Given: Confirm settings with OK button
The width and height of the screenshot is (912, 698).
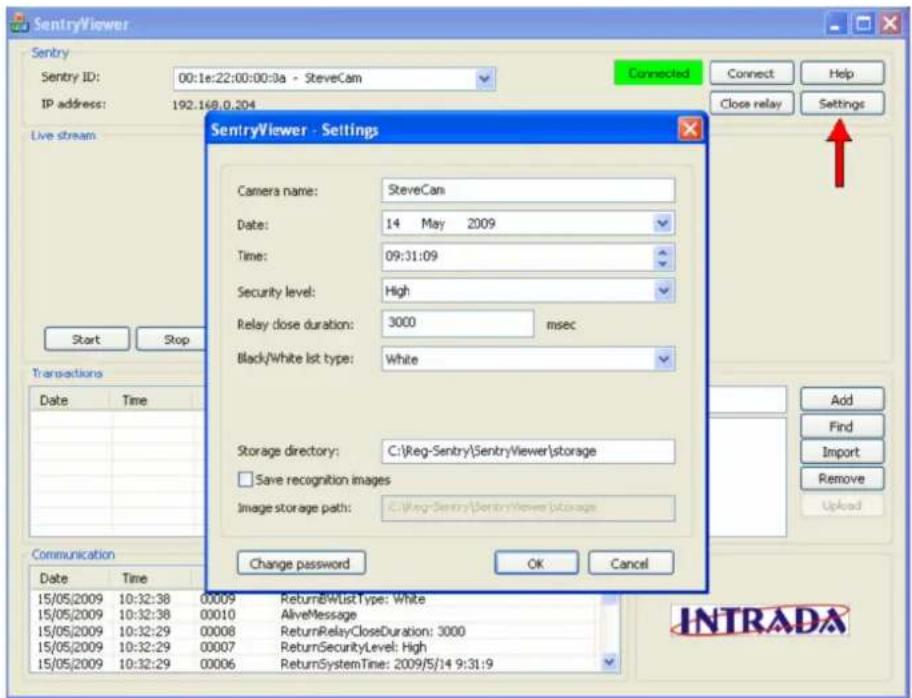Looking at the screenshot, I should click(x=536, y=563).
